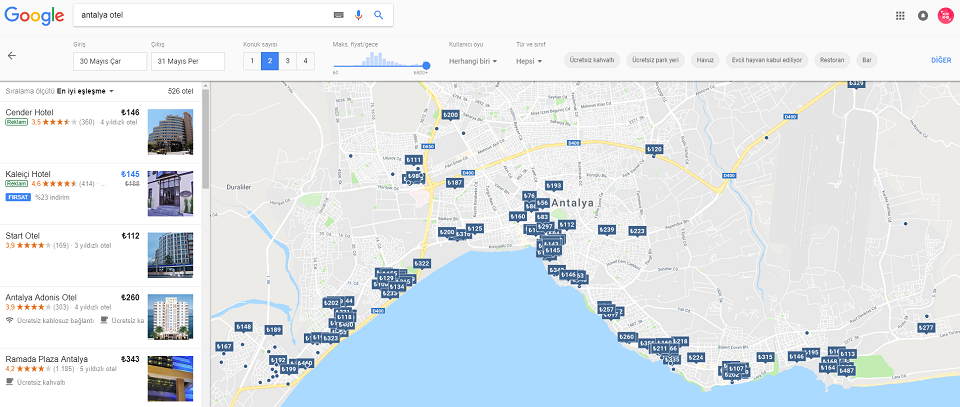Click Kaleiçi Hotel price ₺145
This screenshot has height=407, width=960.
tap(130, 174)
